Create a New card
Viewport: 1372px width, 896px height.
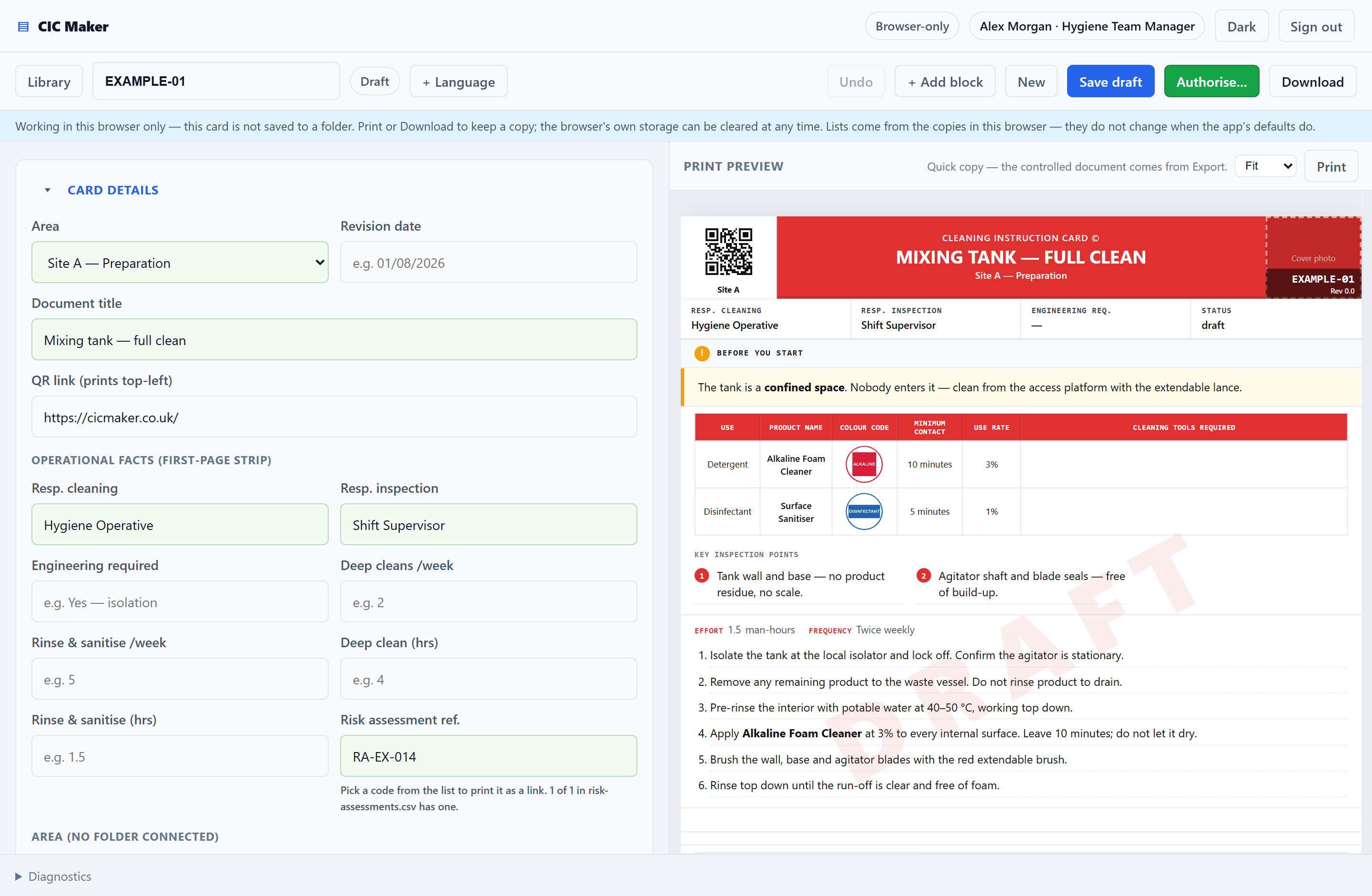point(1031,82)
